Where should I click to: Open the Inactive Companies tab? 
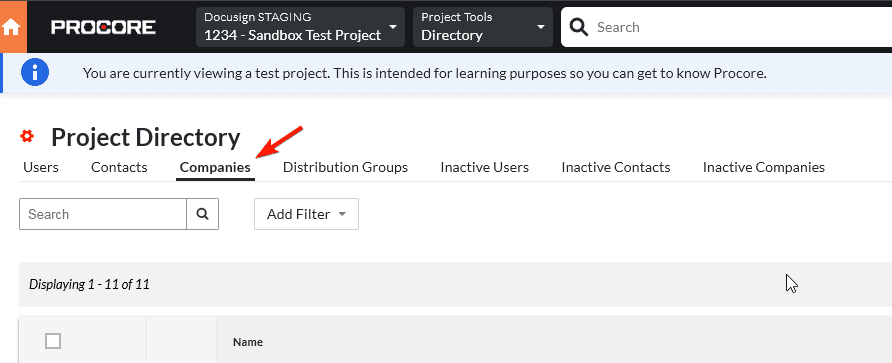coord(763,167)
